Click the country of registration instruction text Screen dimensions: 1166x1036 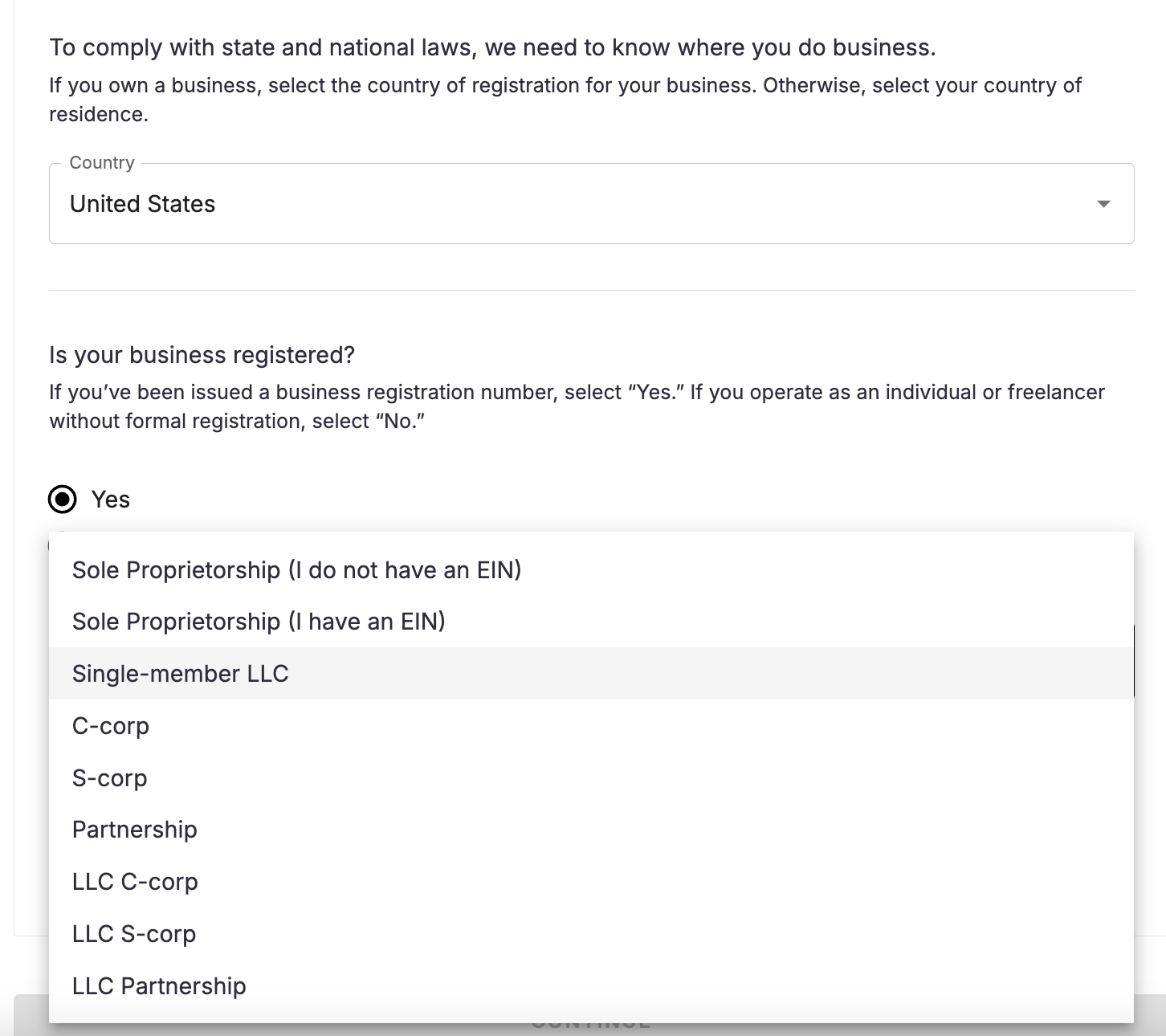[x=565, y=100]
